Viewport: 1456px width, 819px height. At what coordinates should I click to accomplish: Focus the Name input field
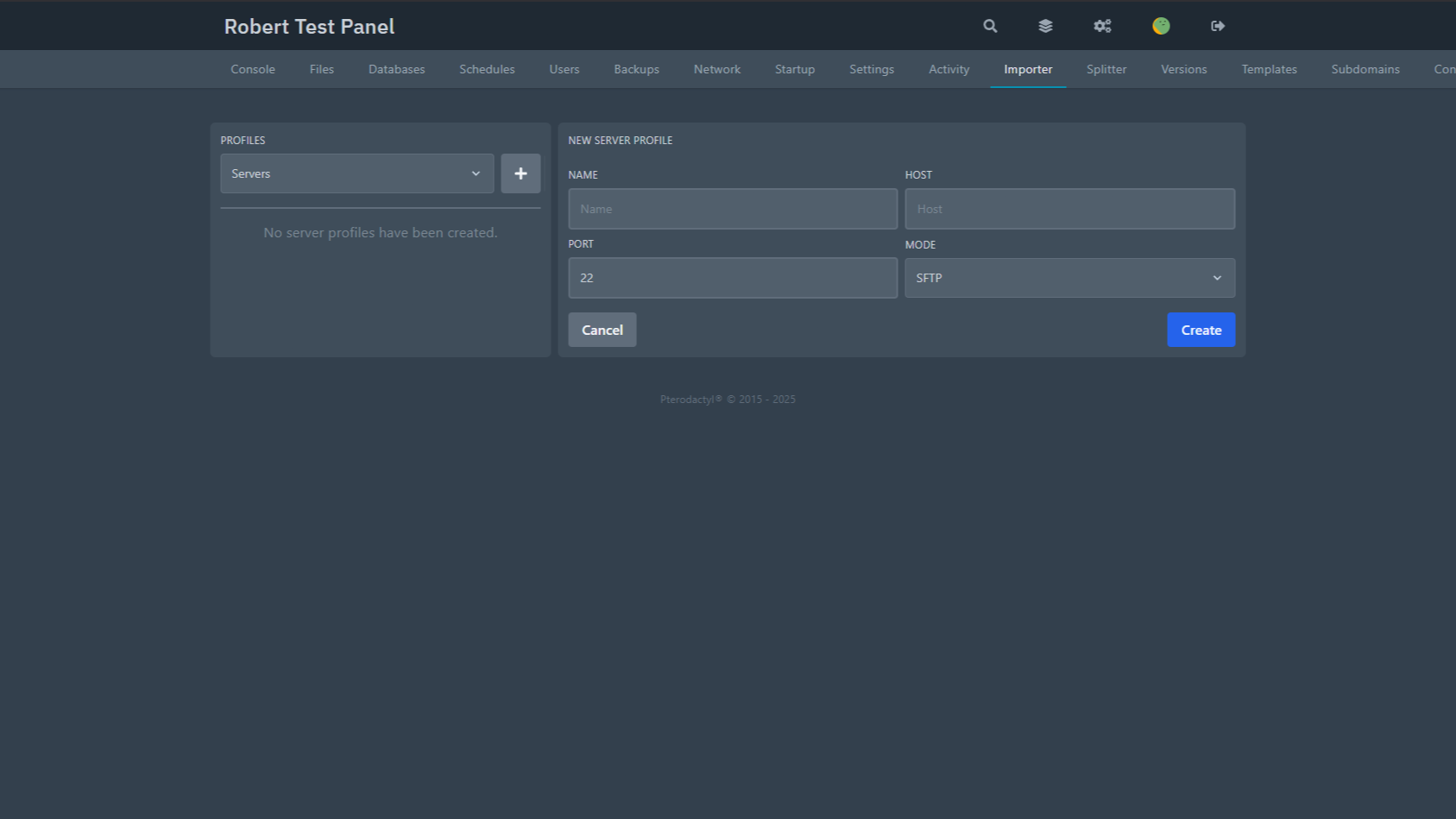pyautogui.click(x=732, y=209)
